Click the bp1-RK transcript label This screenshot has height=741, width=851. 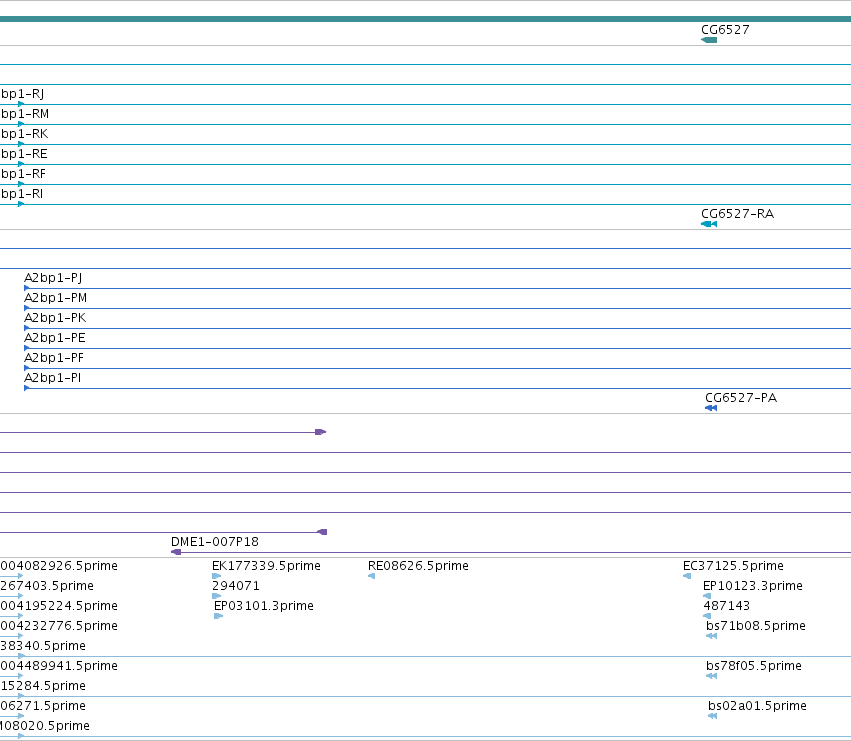point(24,134)
